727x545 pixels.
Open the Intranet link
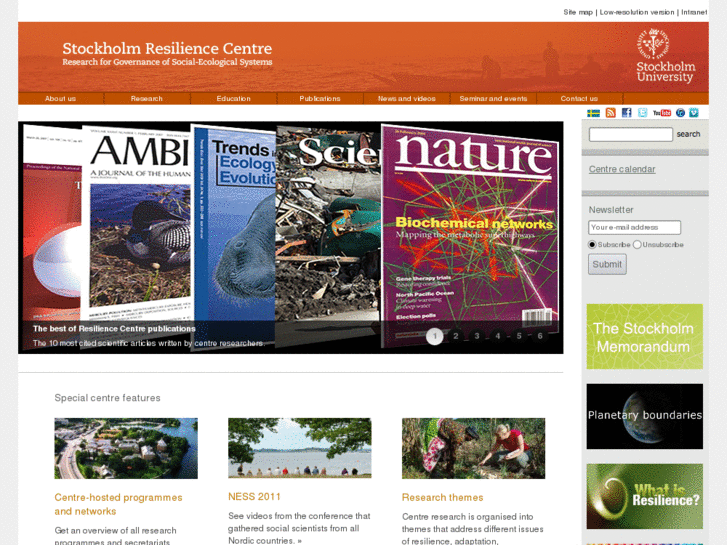pos(694,12)
